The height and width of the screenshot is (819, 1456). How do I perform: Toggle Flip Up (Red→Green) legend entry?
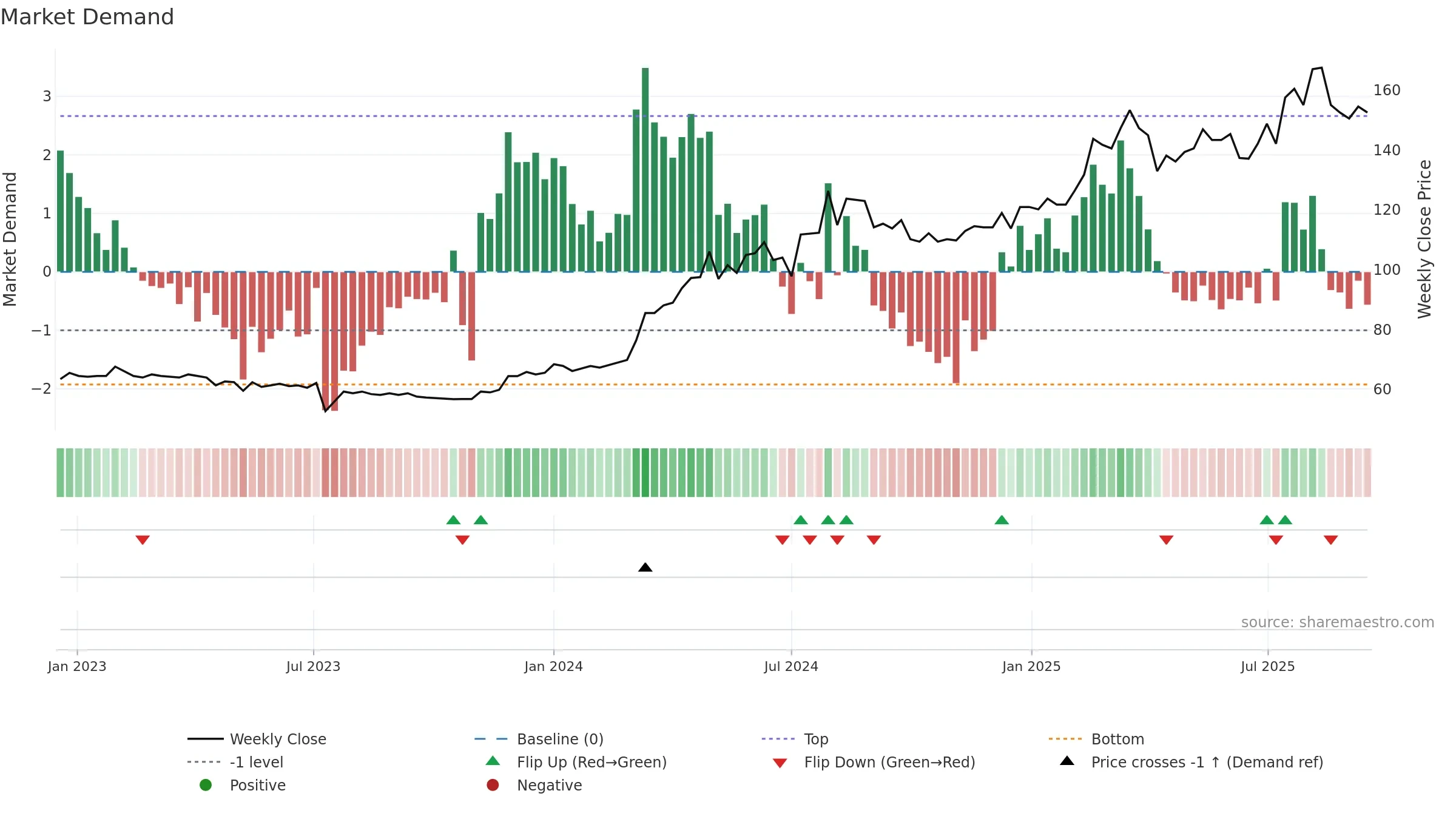pos(576,762)
